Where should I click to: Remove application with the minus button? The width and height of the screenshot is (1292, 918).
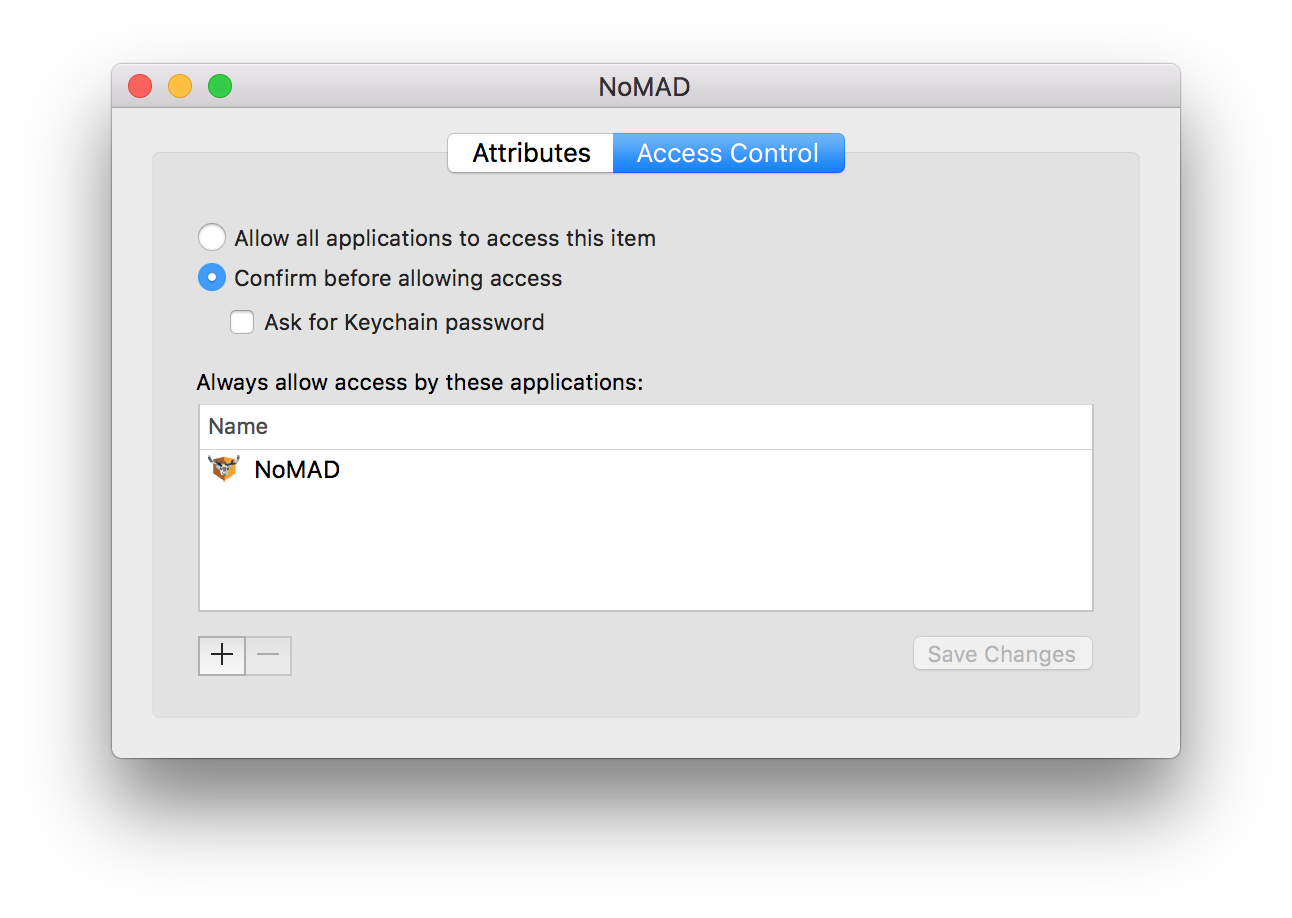coord(268,655)
